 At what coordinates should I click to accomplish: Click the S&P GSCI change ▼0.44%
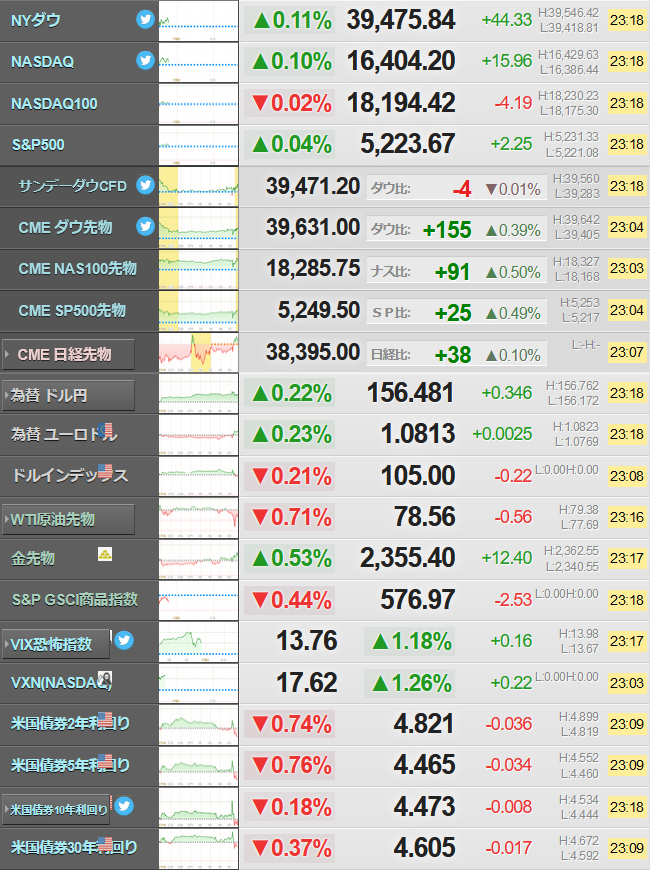(x=289, y=600)
